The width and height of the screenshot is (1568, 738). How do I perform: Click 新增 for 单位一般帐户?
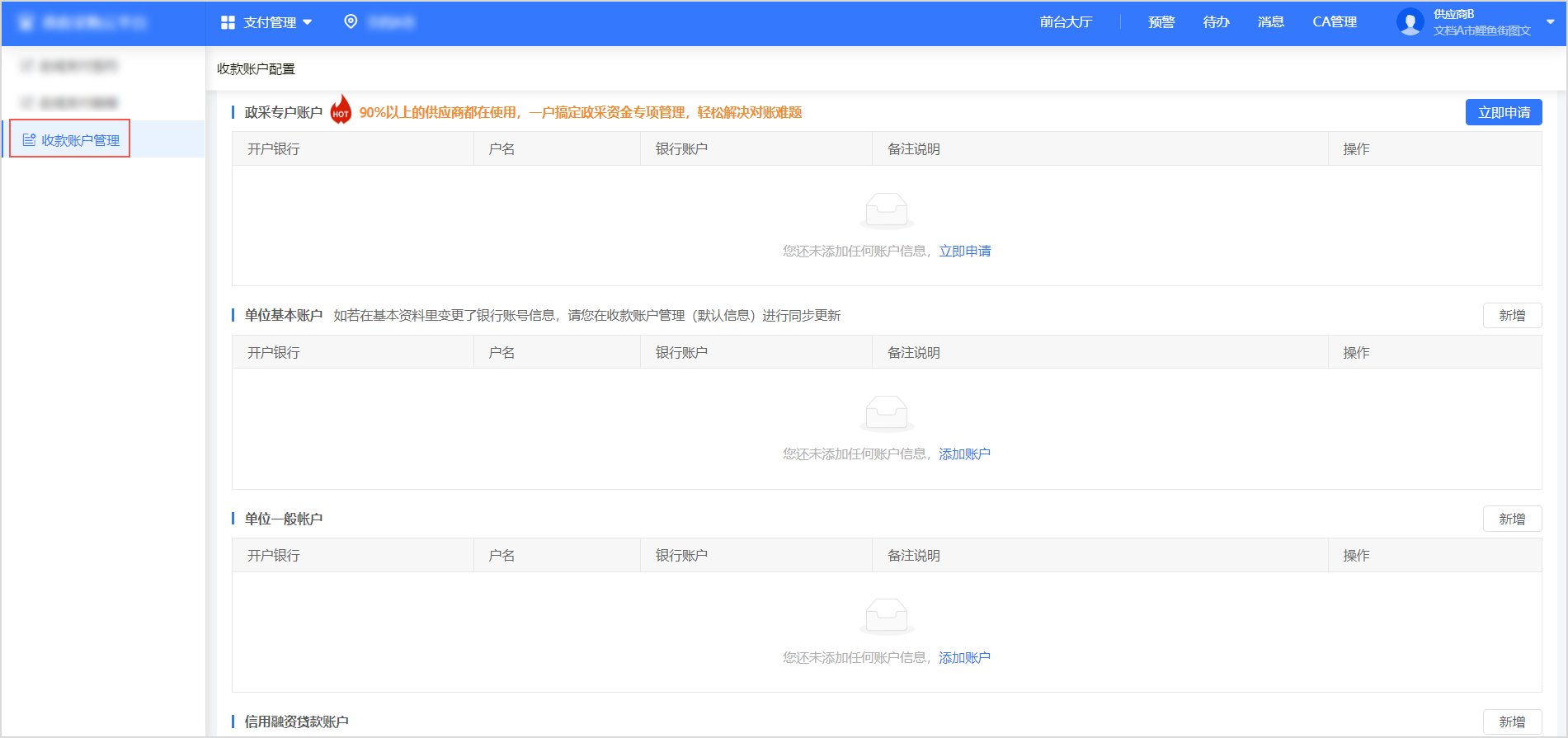point(1512,519)
